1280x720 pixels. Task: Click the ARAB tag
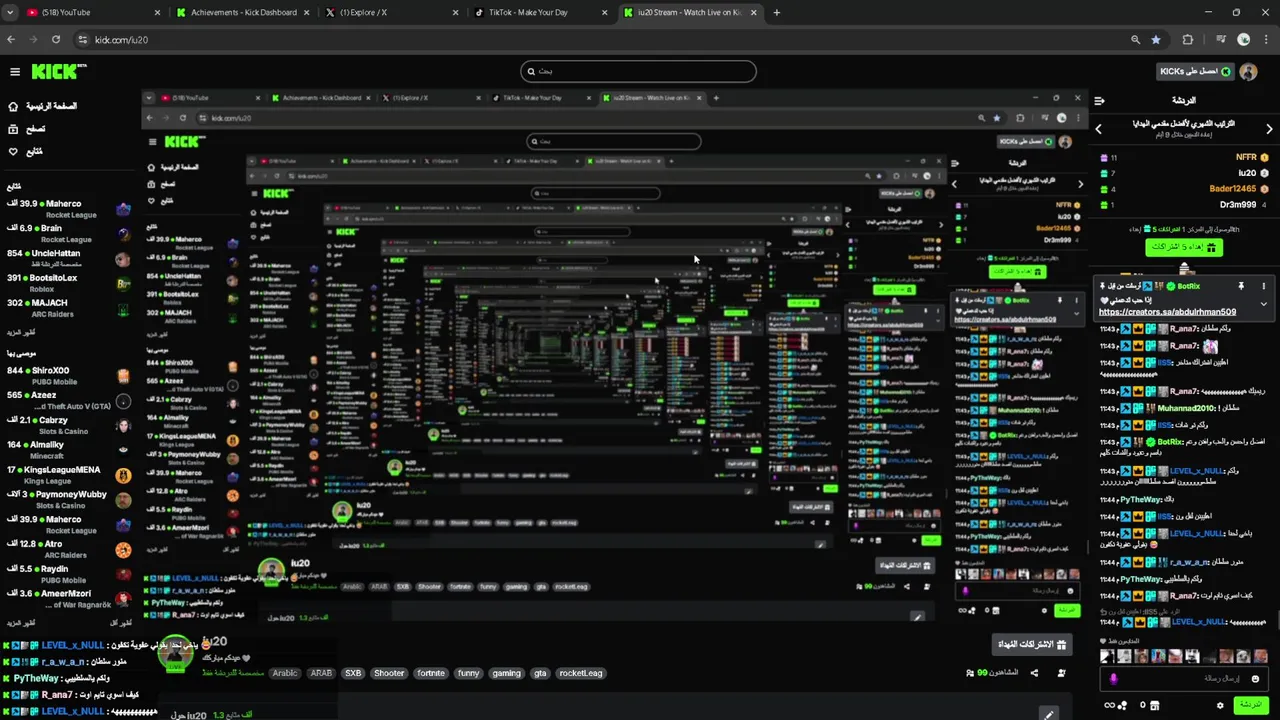(321, 673)
